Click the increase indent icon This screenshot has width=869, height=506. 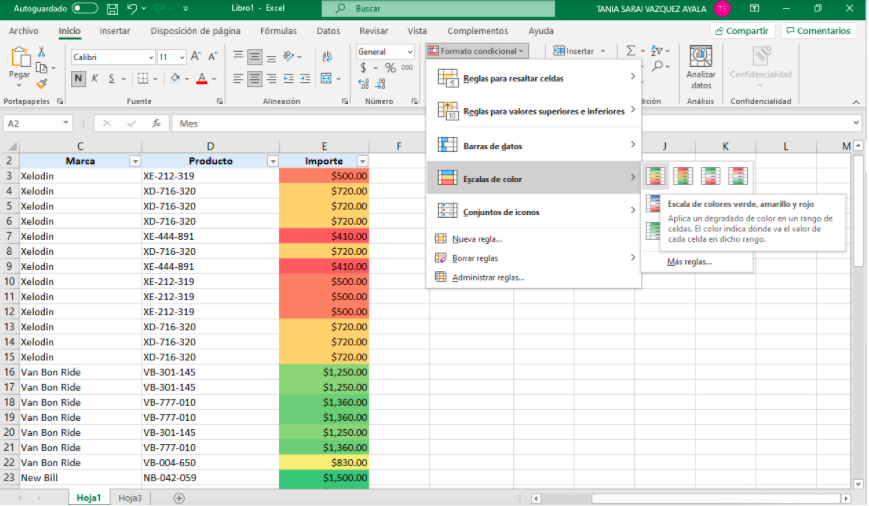click(305, 79)
